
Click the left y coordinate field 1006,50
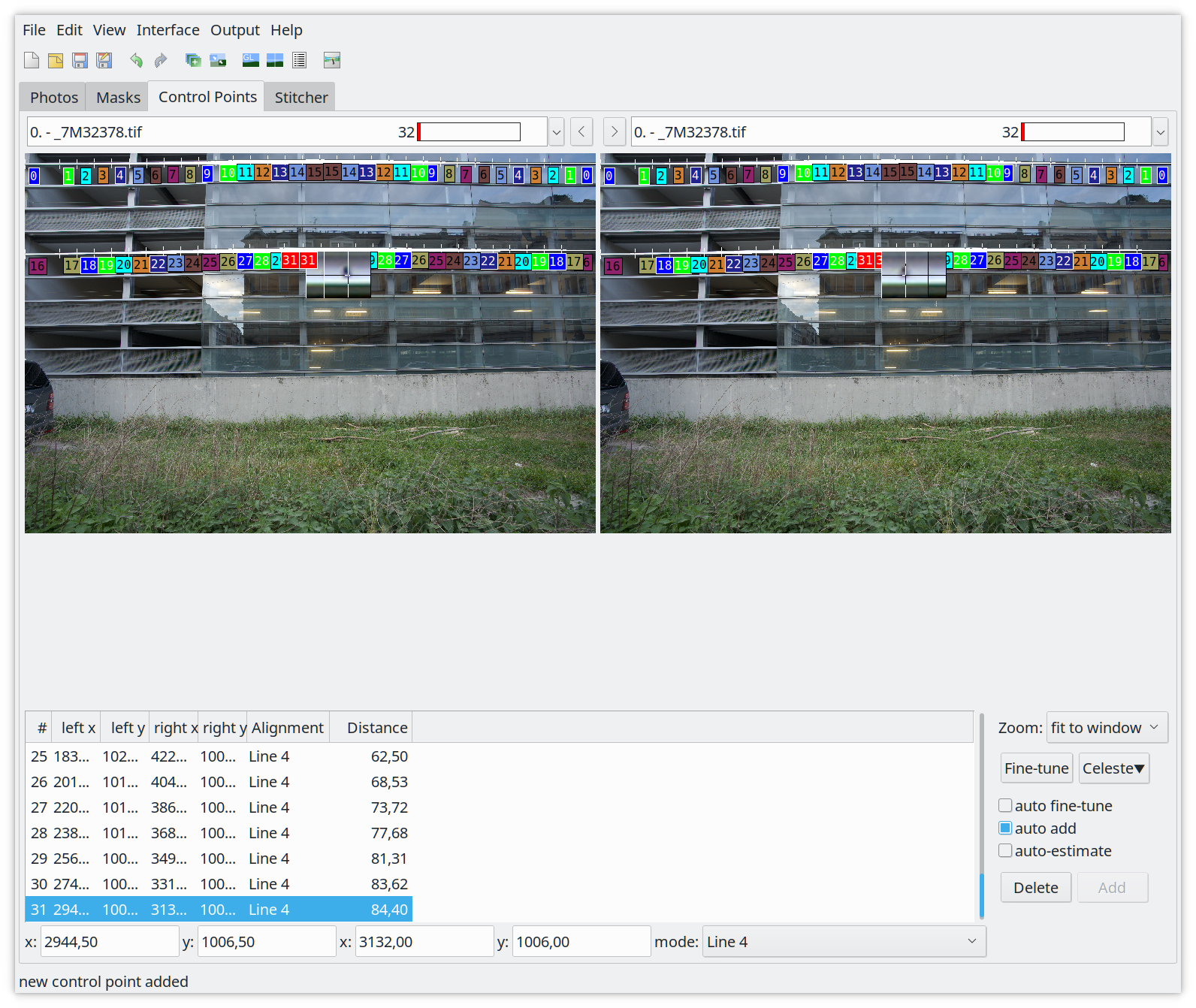pos(267,941)
